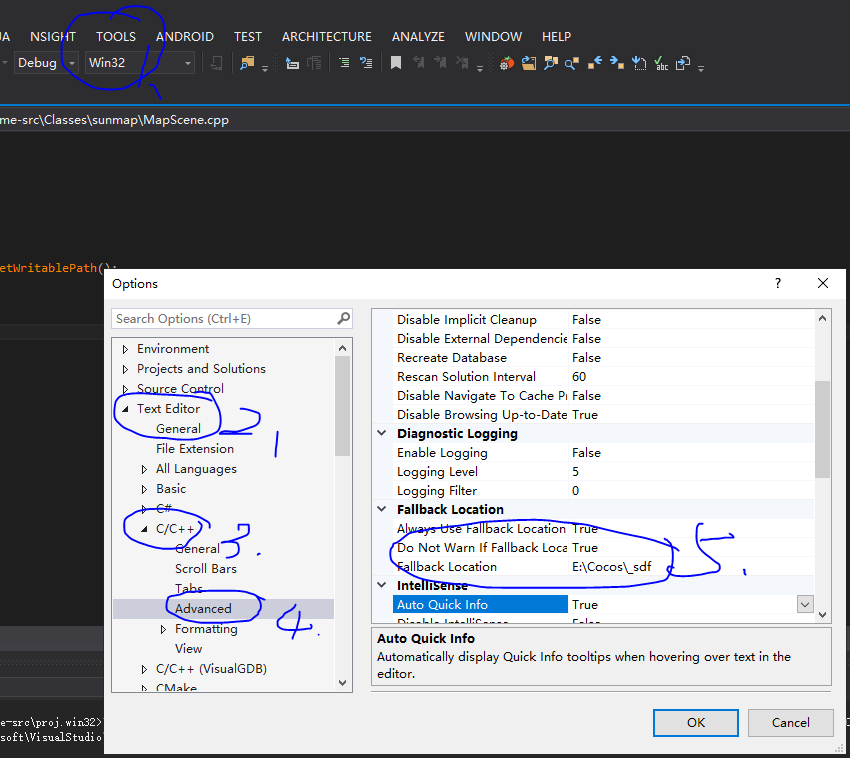Select General under Text Editor
Screen dimensions: 850x758
(x=178, y=429)
